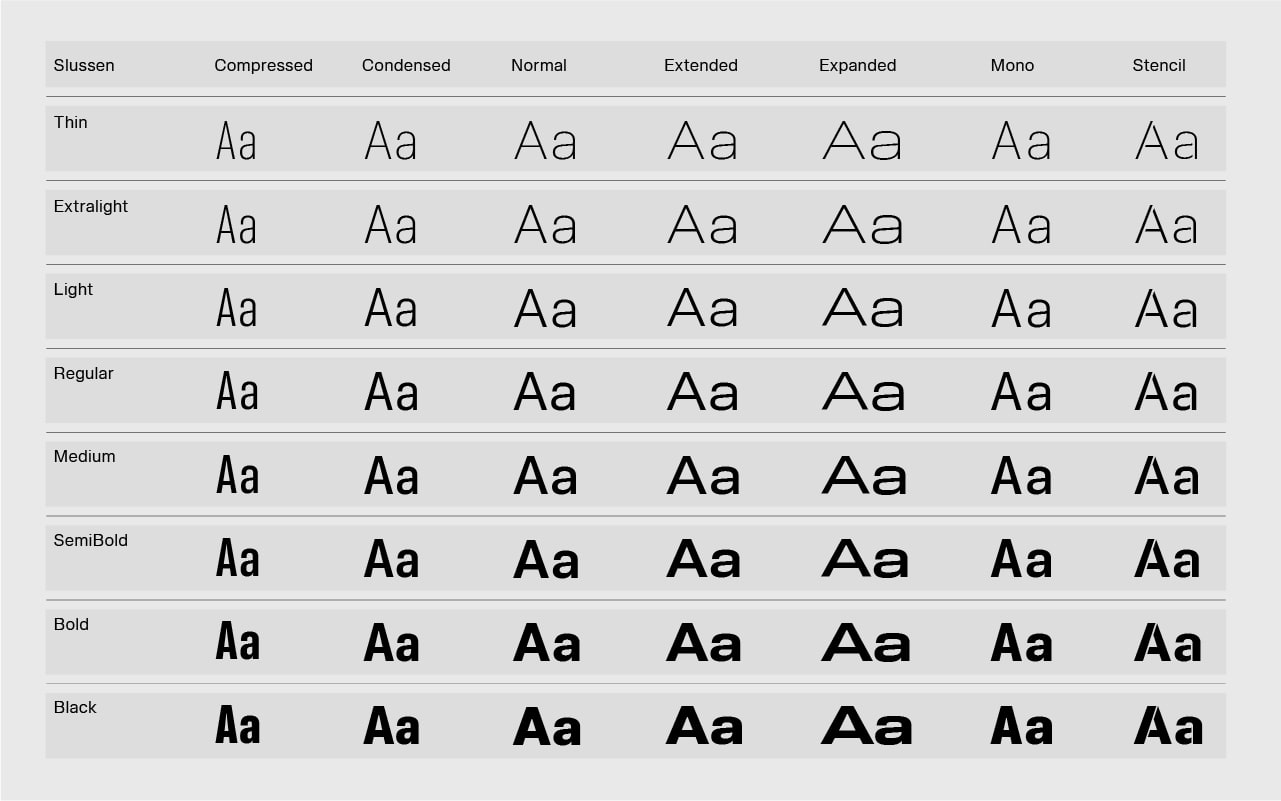Click the Compressed column header
This screenshot has height=801, width=1281.
point(263,66)
